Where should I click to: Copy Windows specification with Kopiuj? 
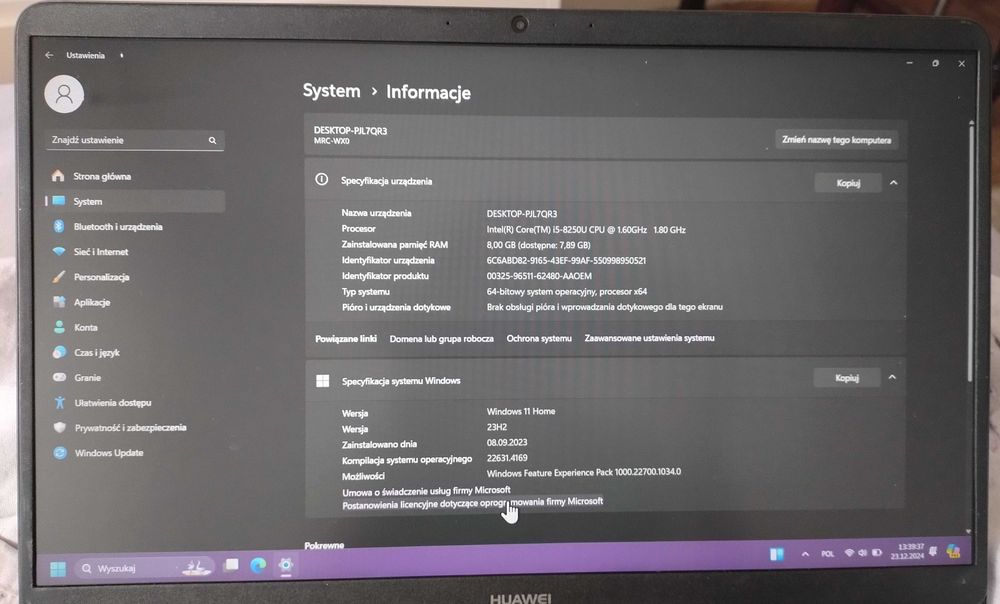[x=847, y=378]
